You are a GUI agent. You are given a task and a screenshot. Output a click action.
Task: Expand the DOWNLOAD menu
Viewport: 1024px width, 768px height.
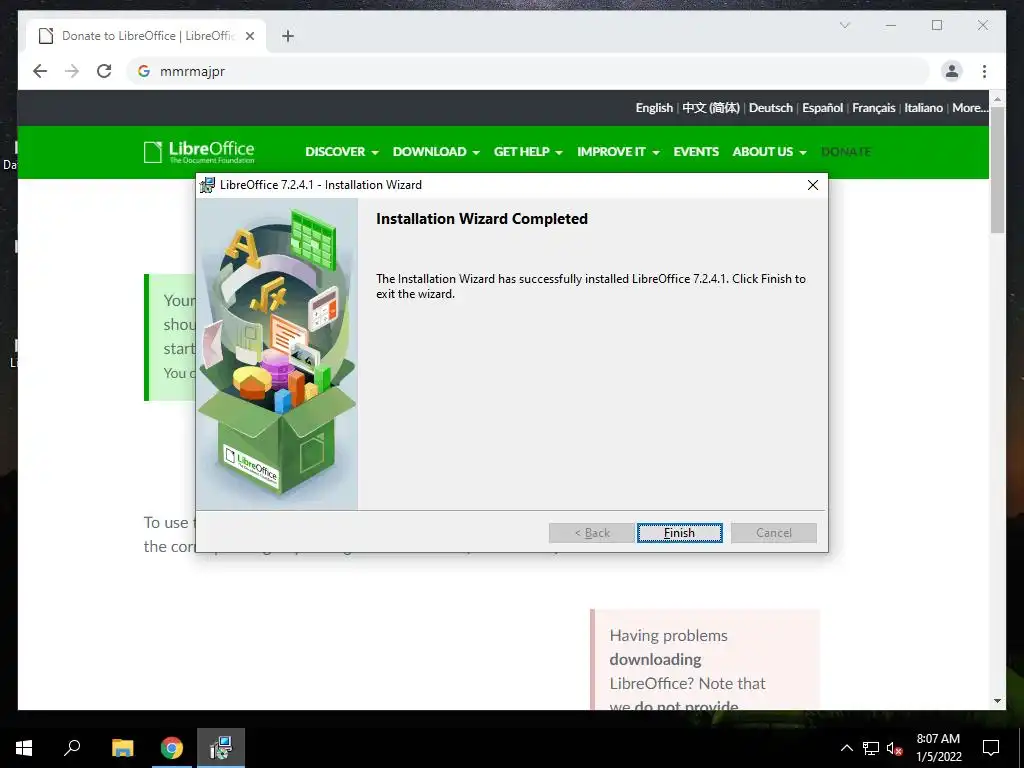pos(436,152)
